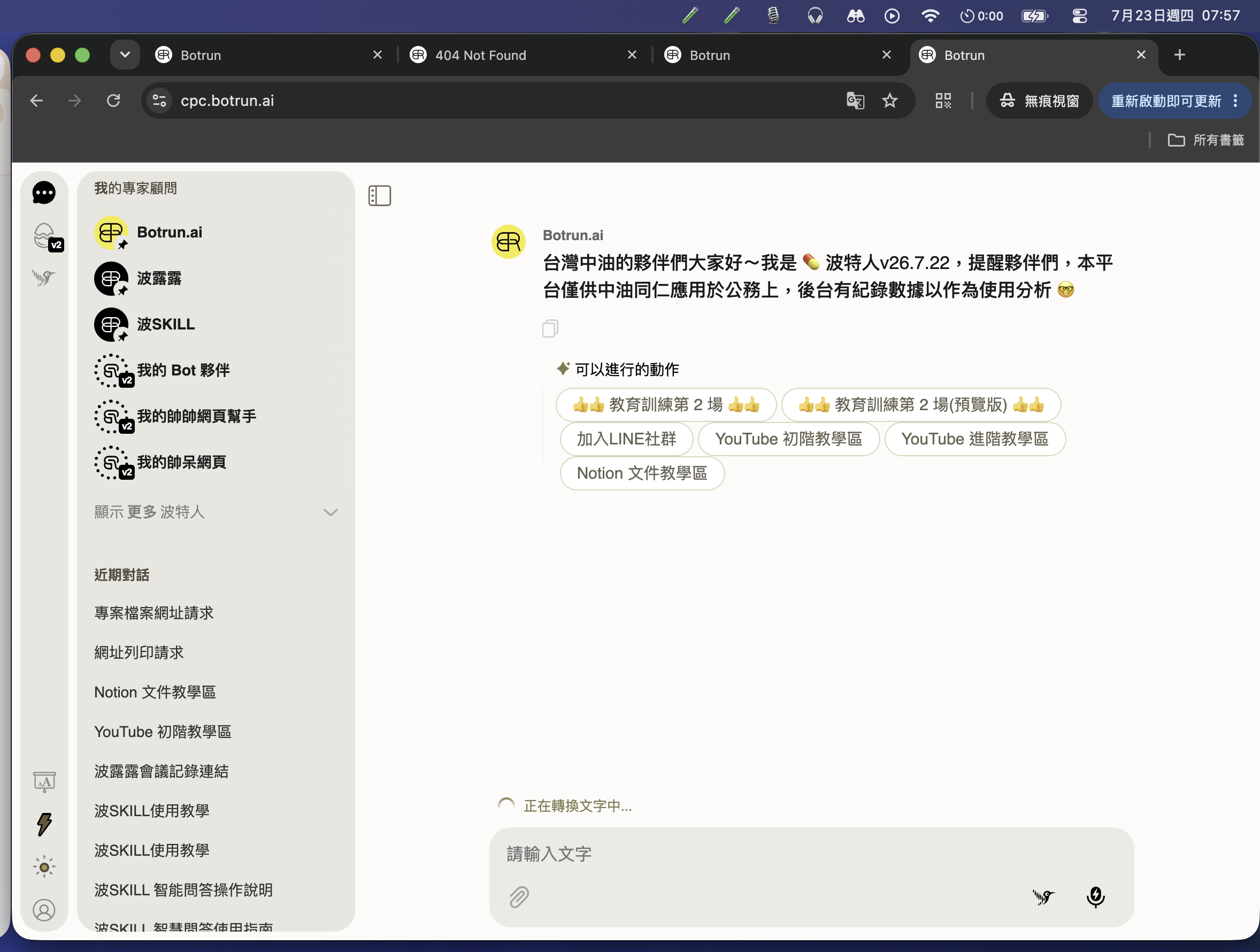Click the paperclip attachment icon
The image size is (1260, 952).
[x=518, y=897]
